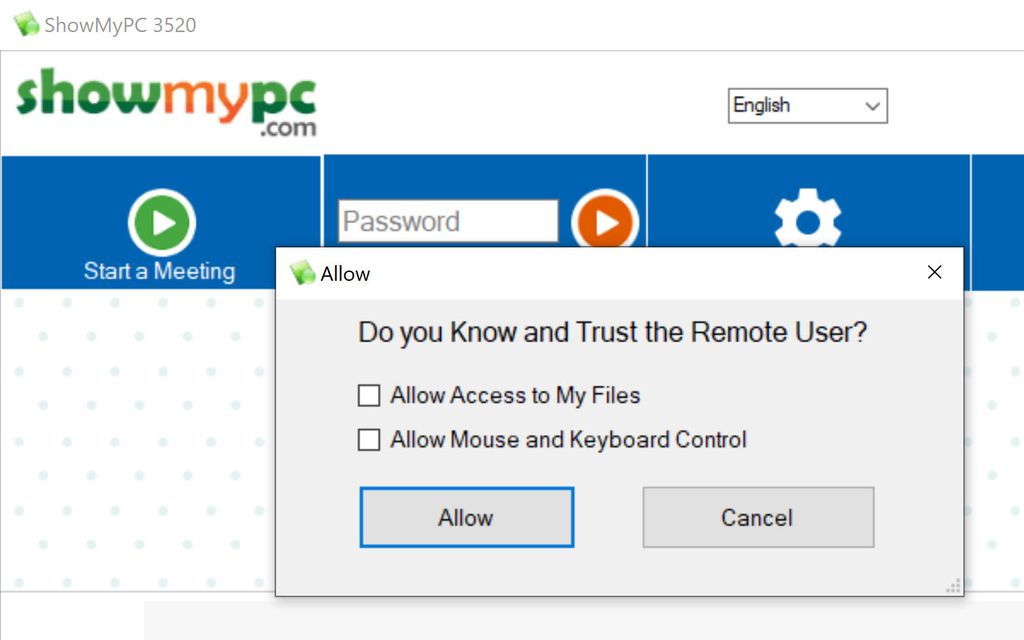Cancel the remote user trust dialog
The width and height of the screenshot is (1024, 640).
point(757,517)
